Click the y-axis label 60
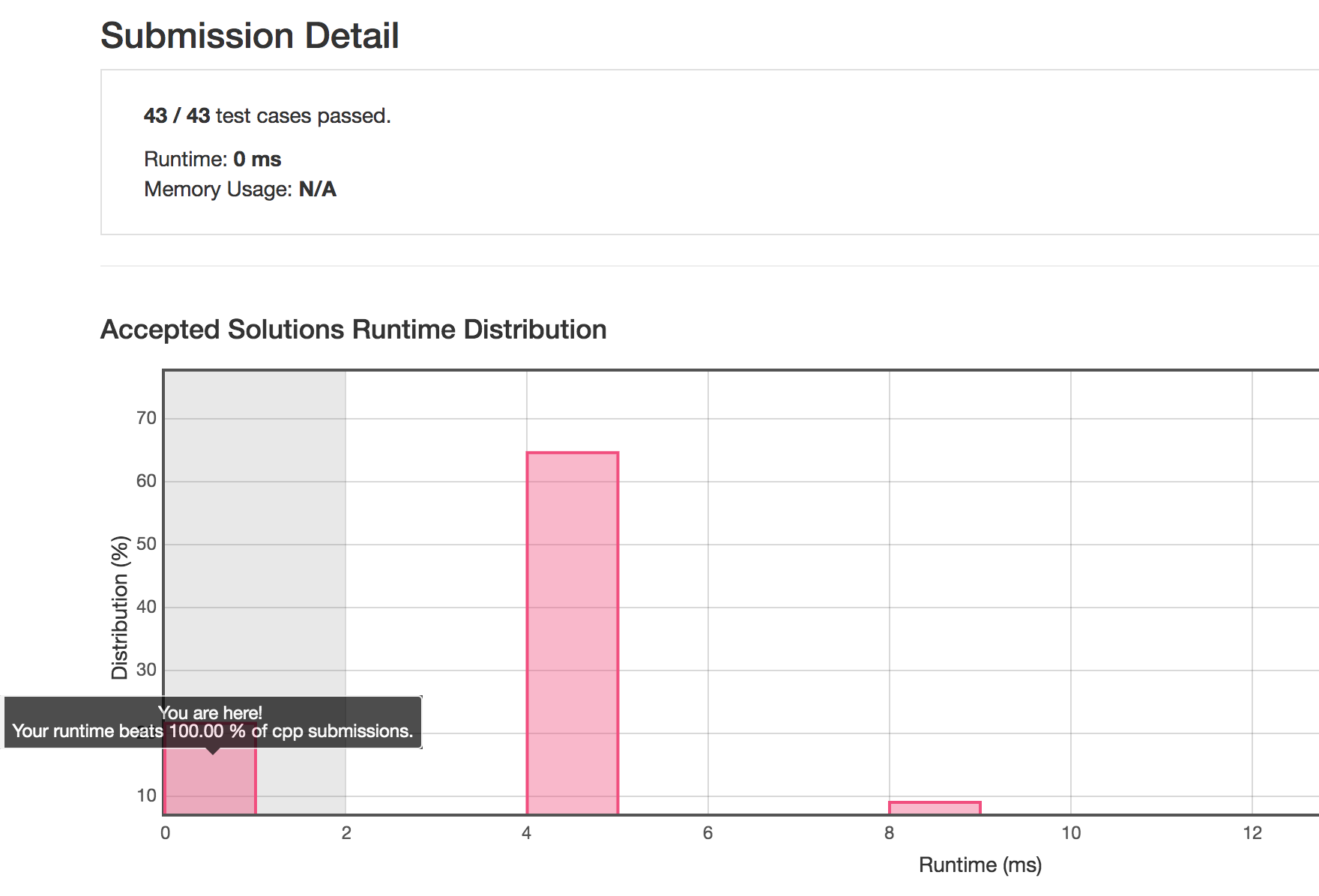Image resolution: width=1319 pixels, height=896 pixels. (146, 481)
